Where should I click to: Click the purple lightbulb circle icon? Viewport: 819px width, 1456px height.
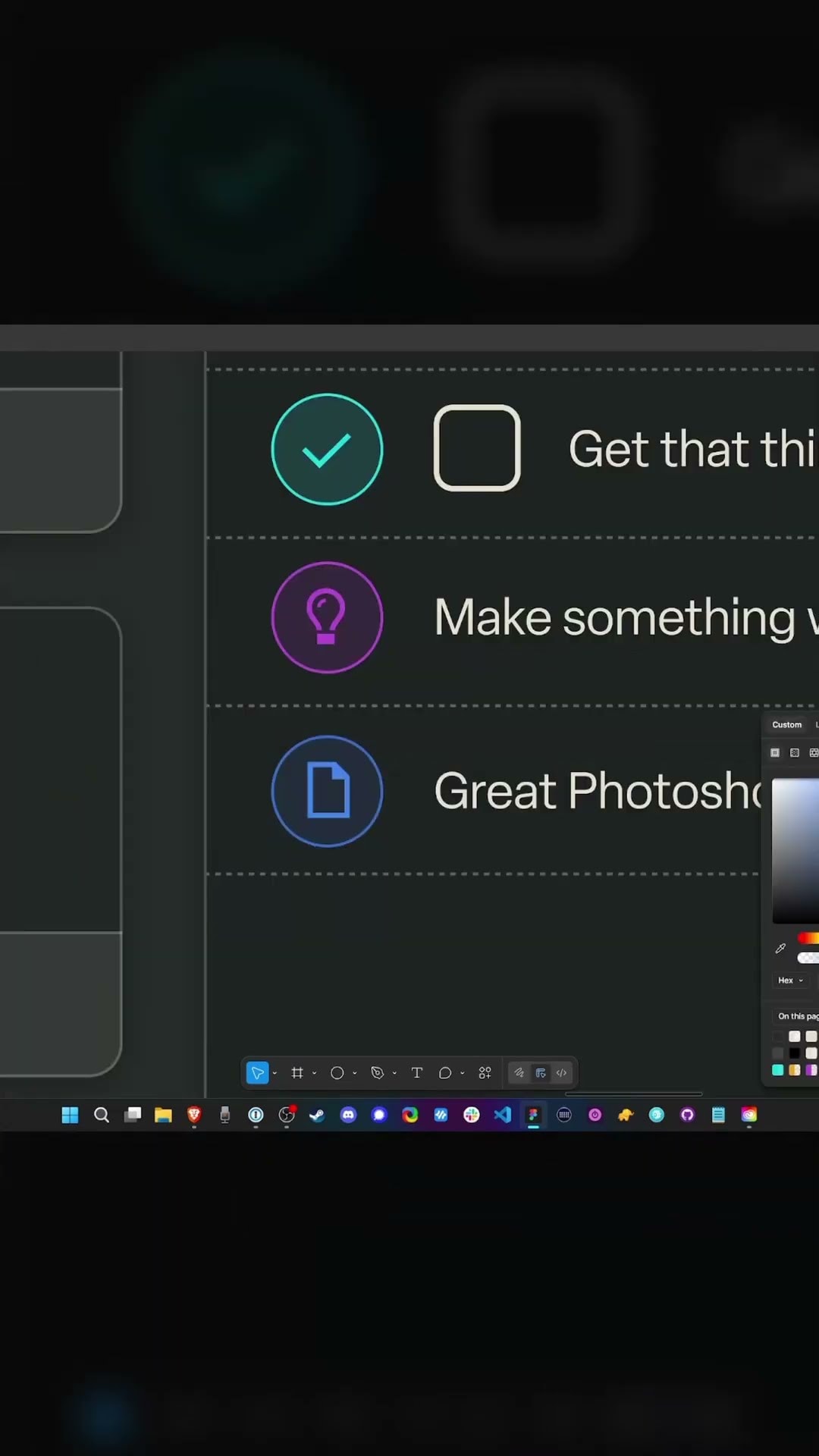pyautogui.click(x=327, y=617)
